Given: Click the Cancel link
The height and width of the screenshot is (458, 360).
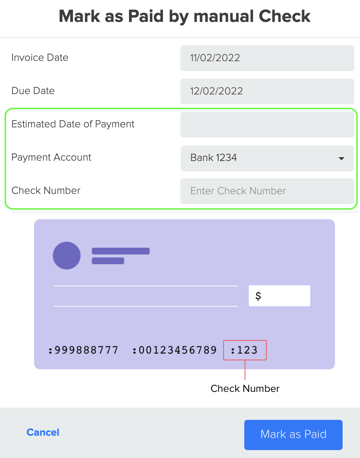Looking at the screenshot, I should [x=43, y=432].
